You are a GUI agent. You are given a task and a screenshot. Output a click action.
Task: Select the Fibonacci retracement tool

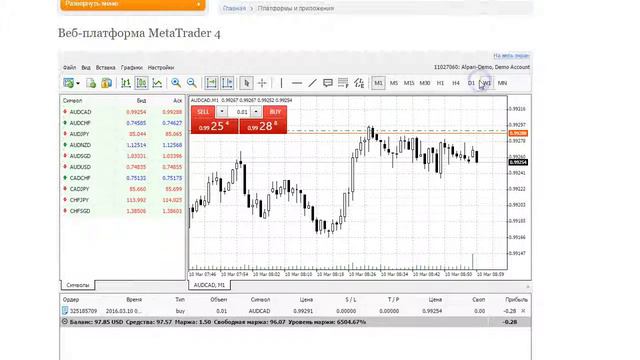343,83
